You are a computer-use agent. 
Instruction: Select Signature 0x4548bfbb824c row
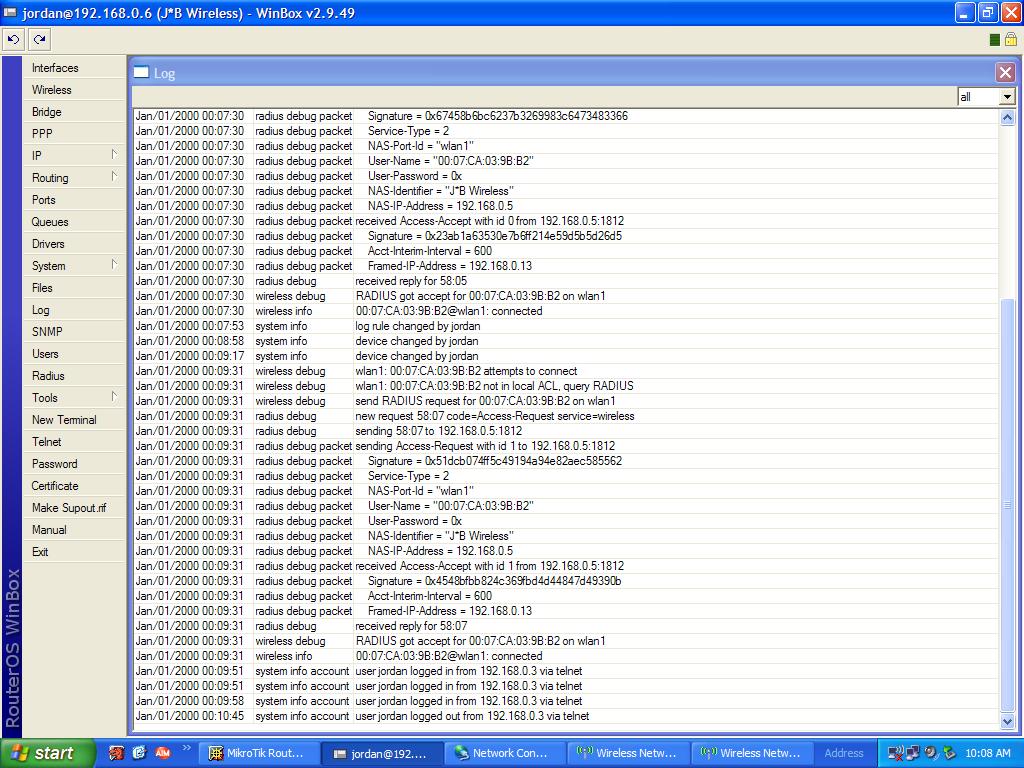click(566, 581)
